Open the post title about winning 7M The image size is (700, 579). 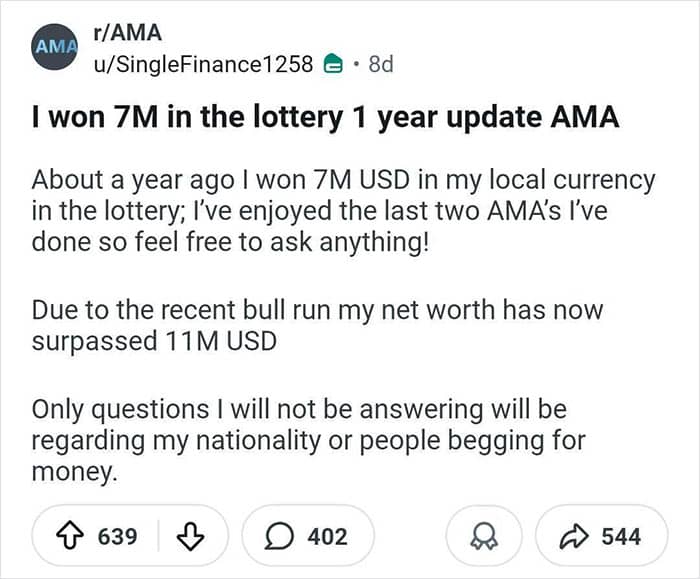click(x=326, y=118)
